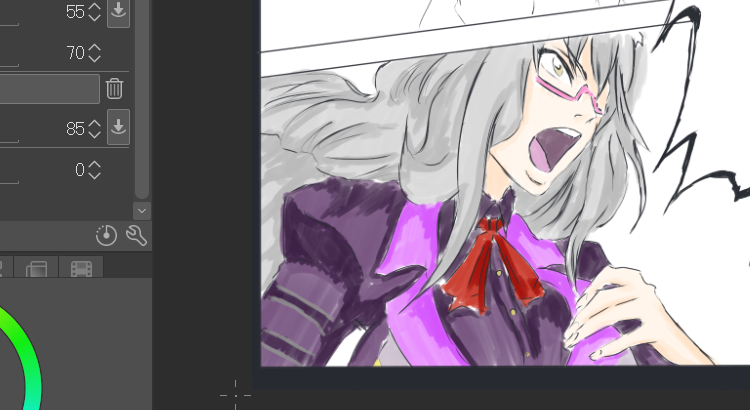Increase the 55 value with up arrow
Viewport: 750px width, 410px height.
[95, 7]
